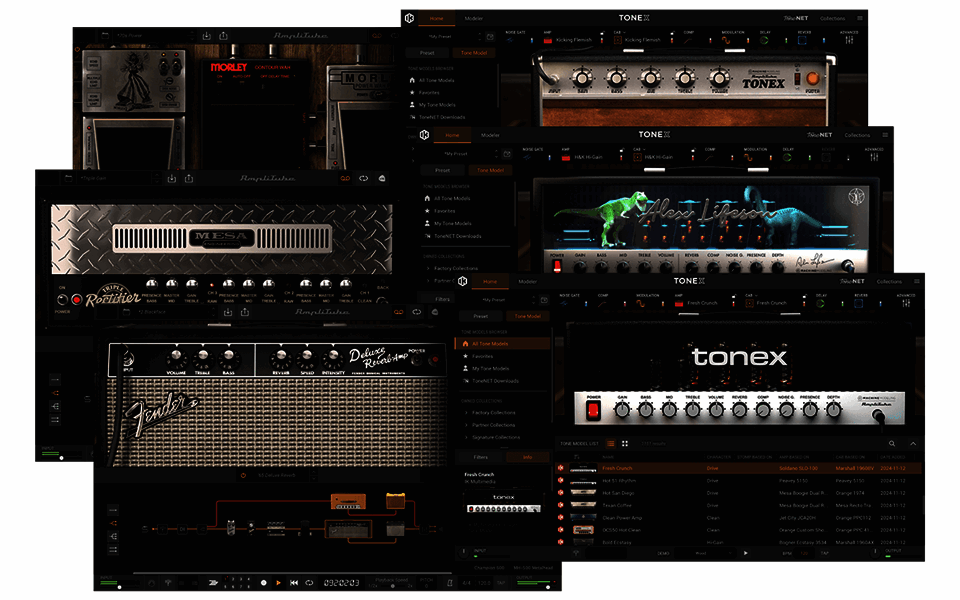The image size is (960, 600).
Task: Expand the Signature Collections section
Action: point(497,437)
